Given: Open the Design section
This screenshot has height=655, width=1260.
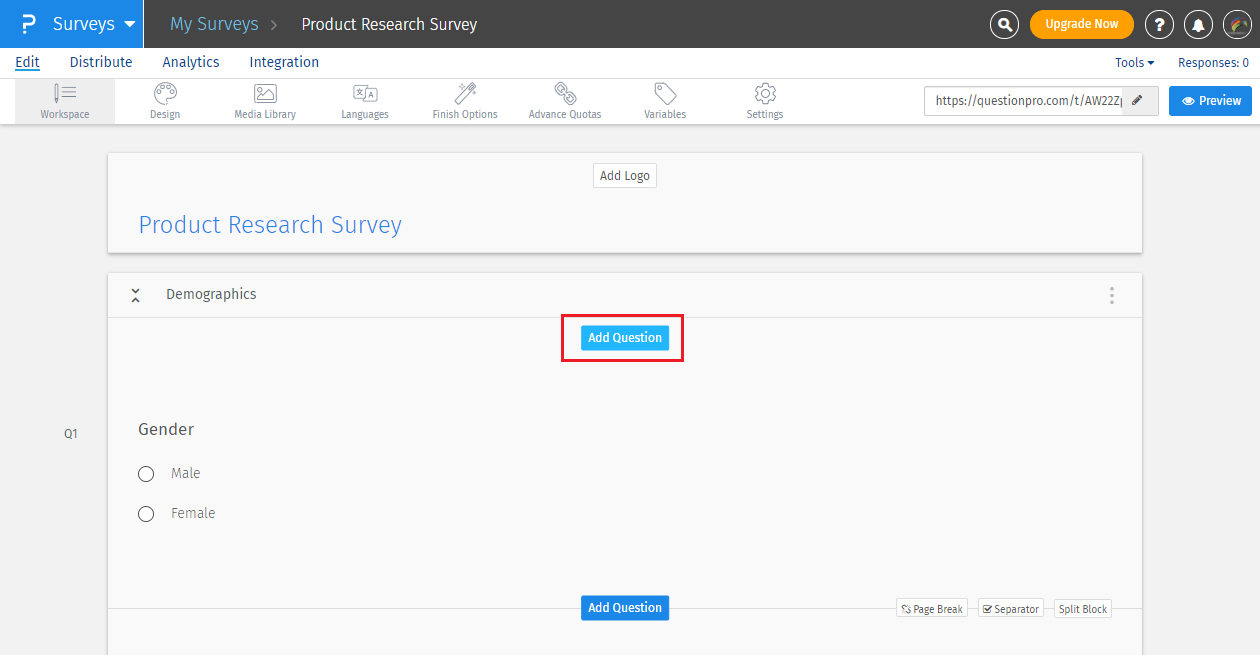Looking at the screenshot, I should pyautogui.click(x=164, y=100).
